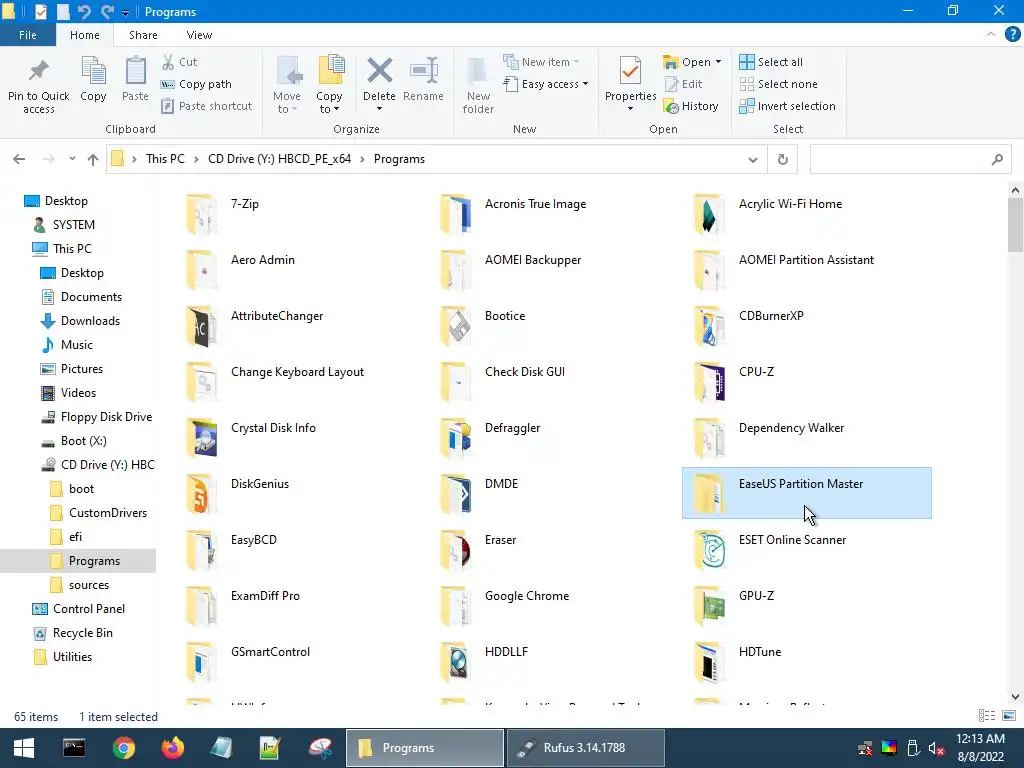Switch to details view layout icon
The width and height of the screenshot is (1024, 768).
pyautogui.click(x=987, y=716)
